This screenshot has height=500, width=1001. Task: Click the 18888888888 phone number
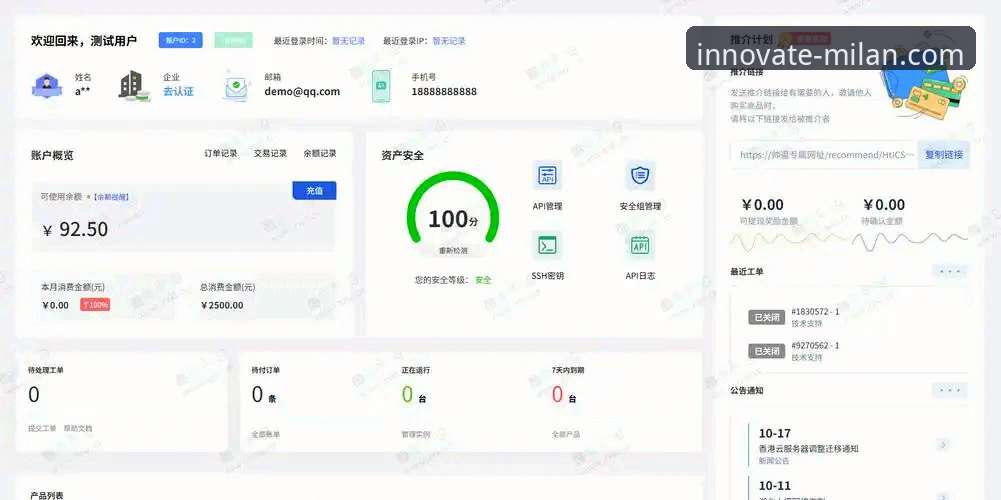[444, 91]
